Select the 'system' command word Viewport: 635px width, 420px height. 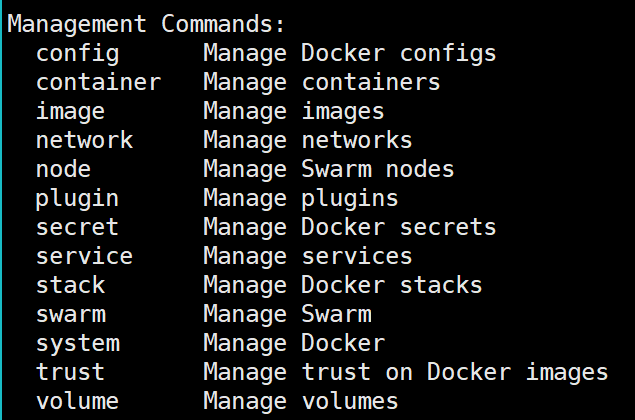(x=77, y=343)
